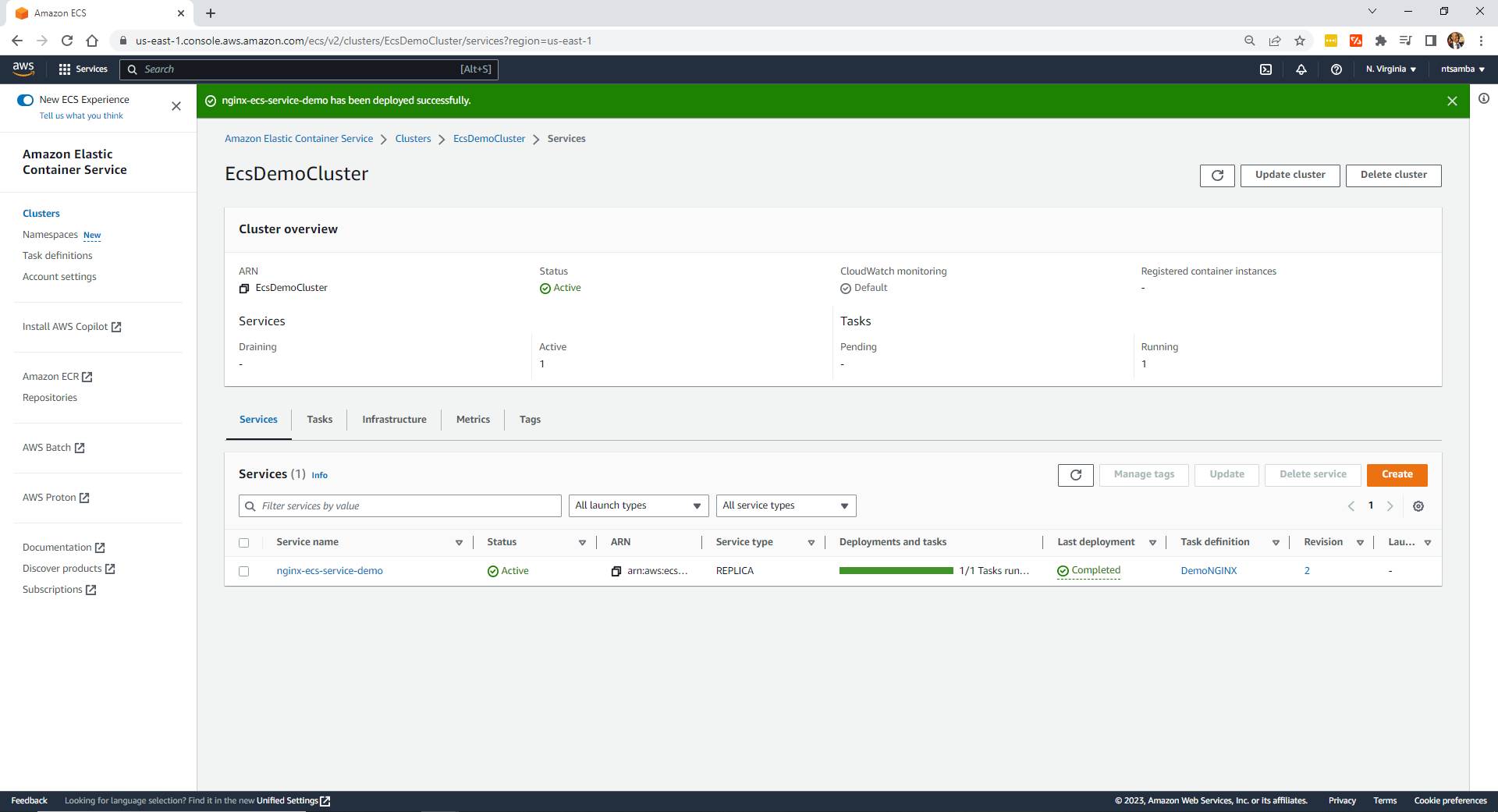The width and height of the screenshot is (1498, 812).
Task: Open the Services grid menu icon
Action: click(x=65, y=69)
